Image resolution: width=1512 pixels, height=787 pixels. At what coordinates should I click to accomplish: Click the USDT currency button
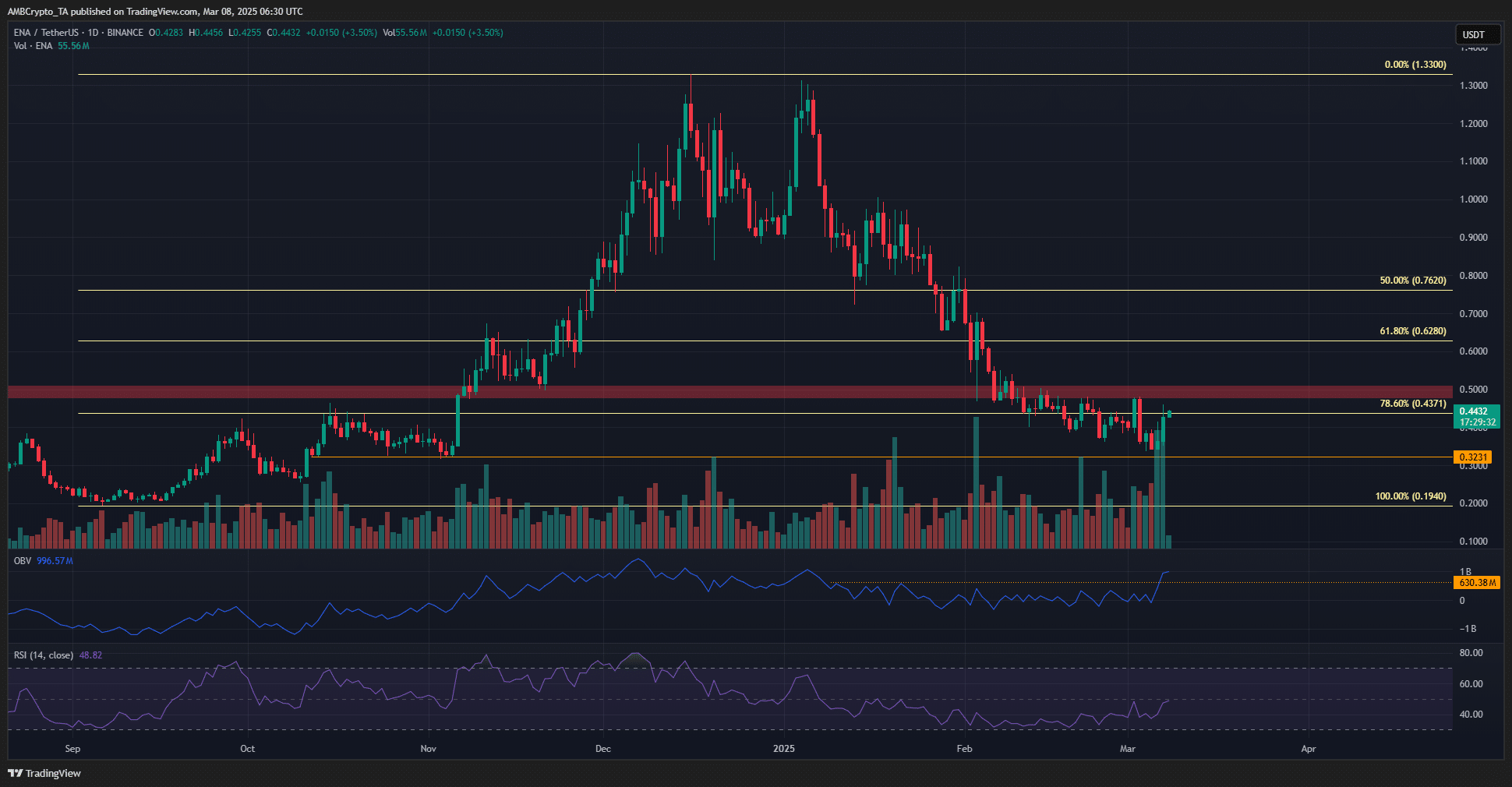(1478, 34)
